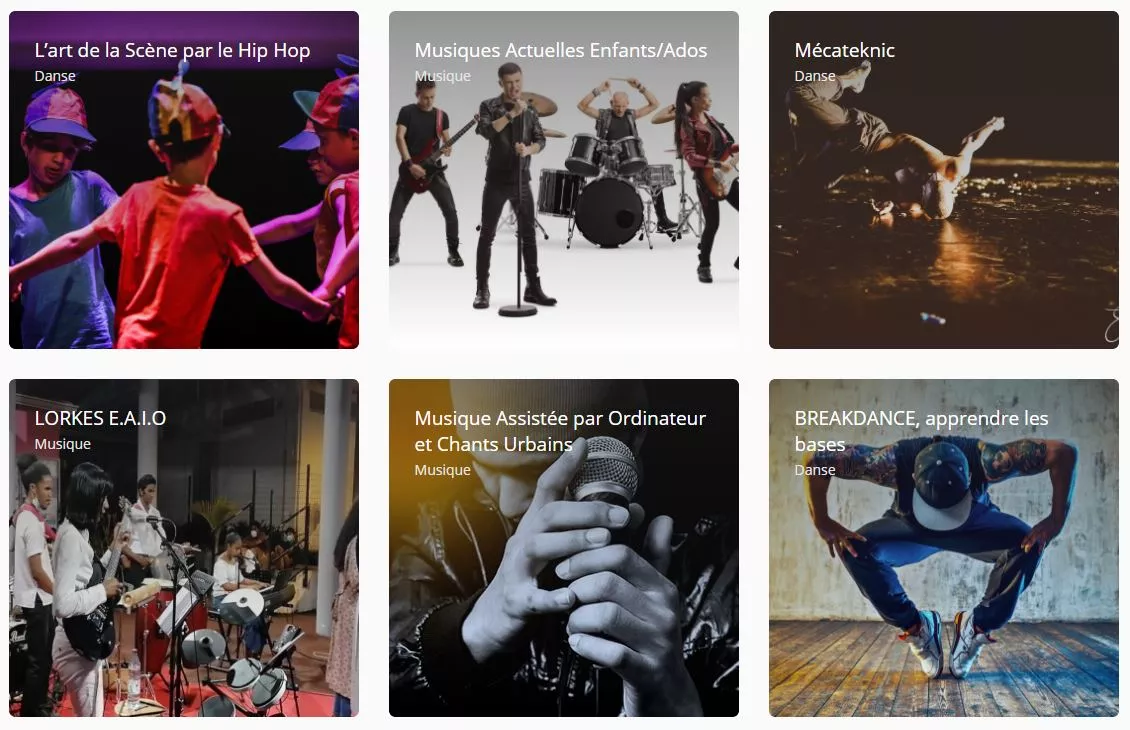Open "Musique Assistée par Ordinateur et Chants Urbains" title
Image resolution: width=1130 pixels, height=730 pixels.
(560, 431)
